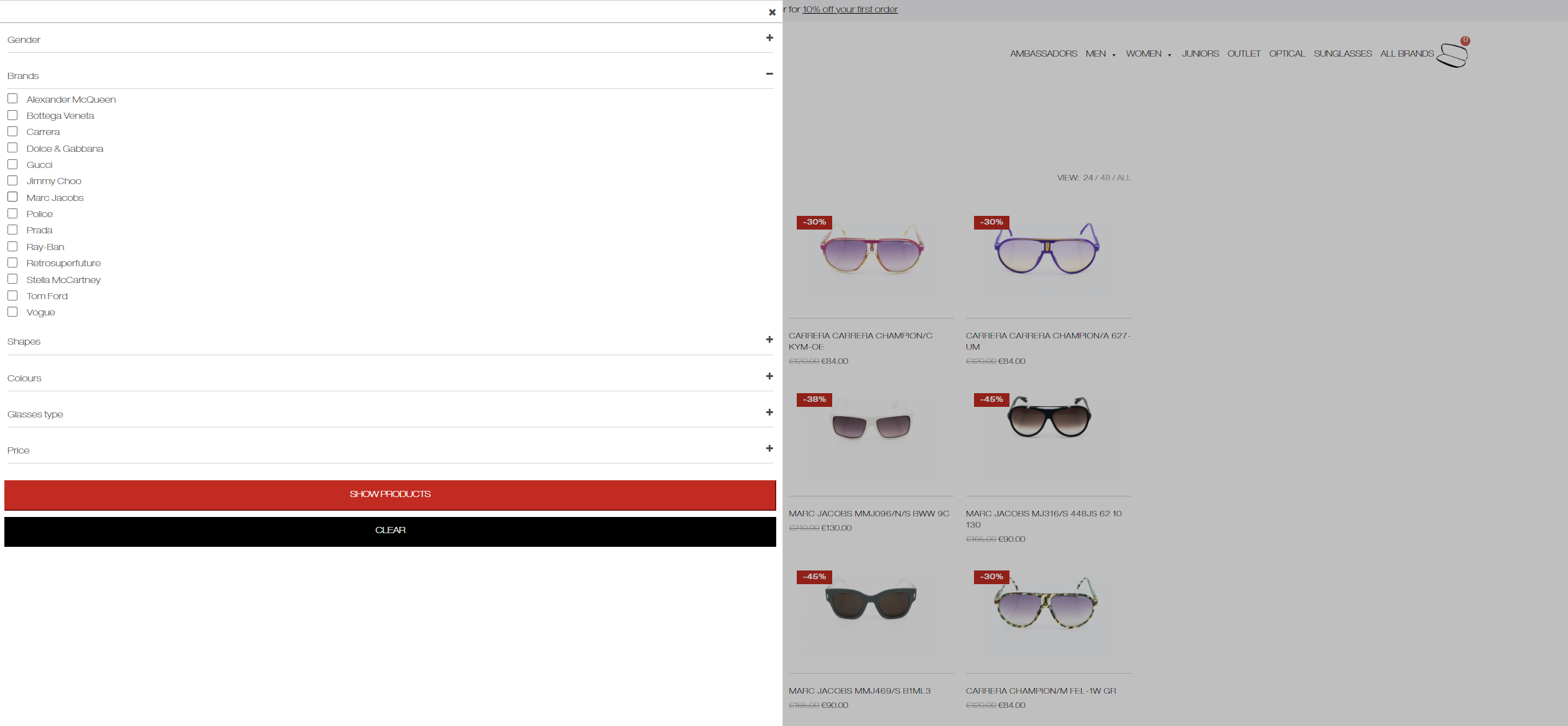Expand the Colours filter plus icon
Image resolution: width=1568 pixels, height=726 pixels.
tap(769, 376)
